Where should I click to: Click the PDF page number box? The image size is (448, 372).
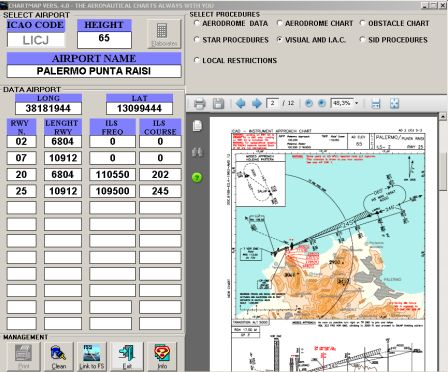(x=273, y=103)
